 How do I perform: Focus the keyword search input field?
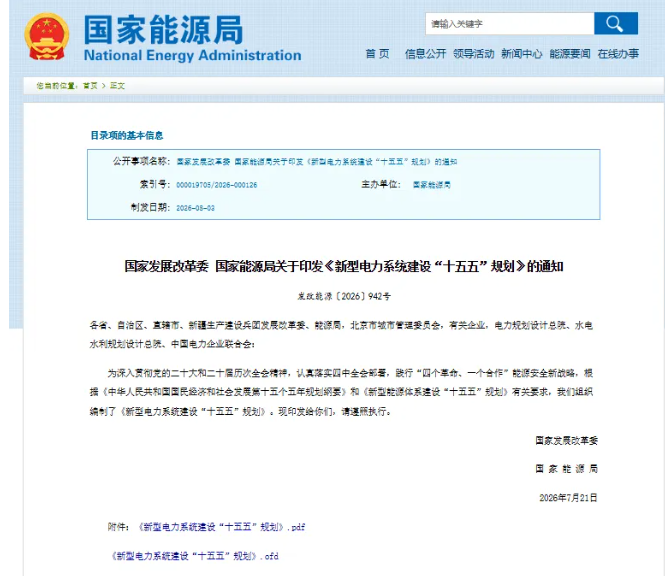point(510,23)
